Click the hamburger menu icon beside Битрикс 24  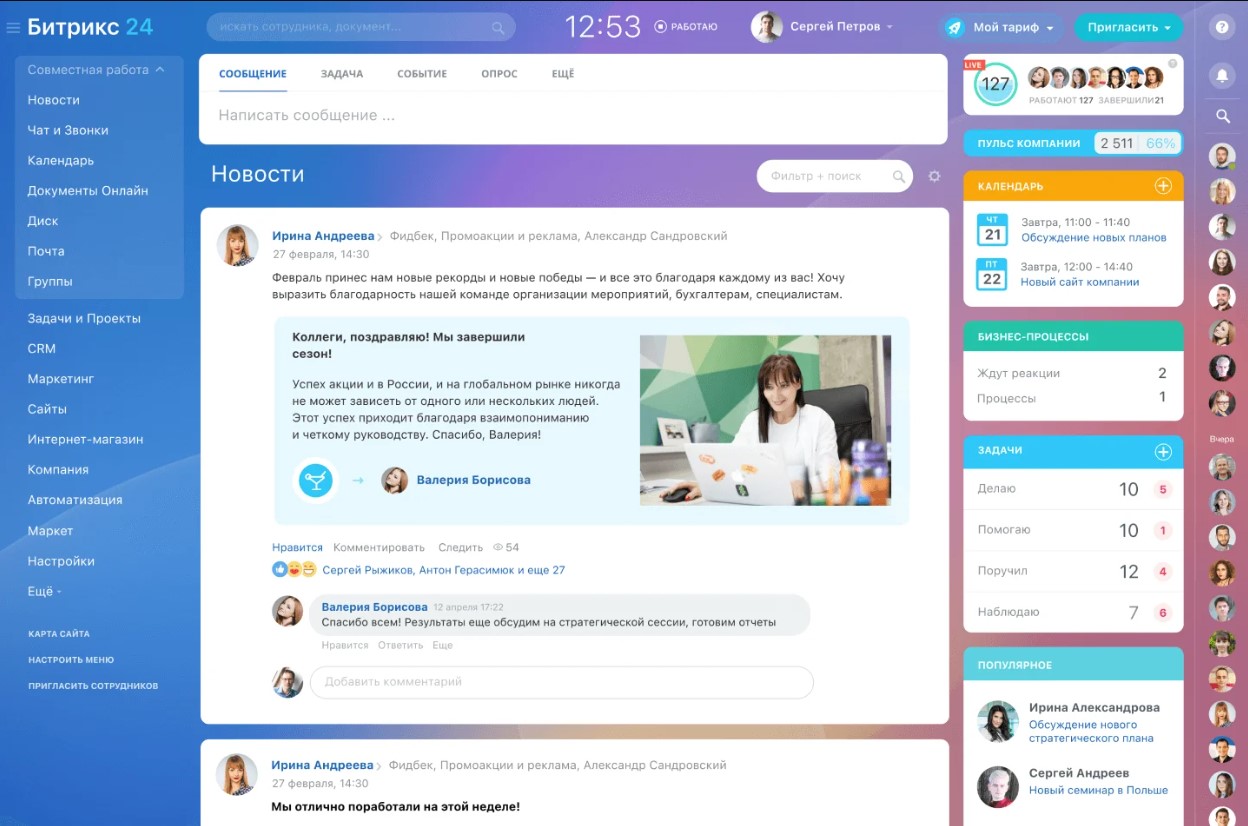pyautogui.click(x=13, y=28)
